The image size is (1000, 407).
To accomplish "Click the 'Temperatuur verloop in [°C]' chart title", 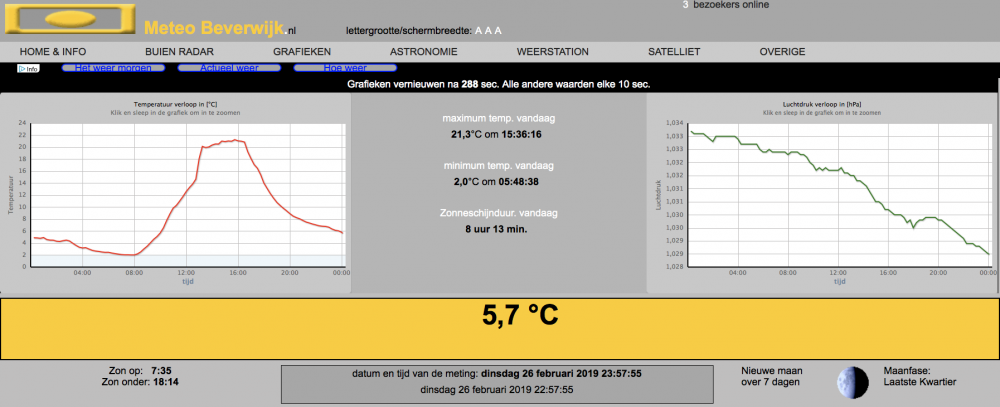I will 175,103.
